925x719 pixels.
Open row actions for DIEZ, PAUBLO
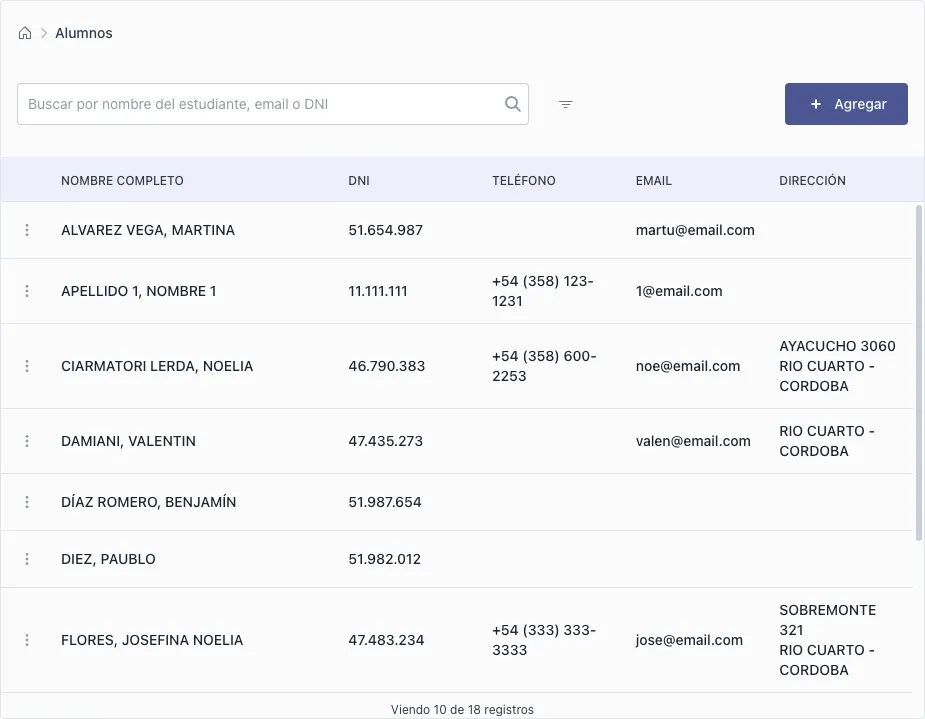27,559
